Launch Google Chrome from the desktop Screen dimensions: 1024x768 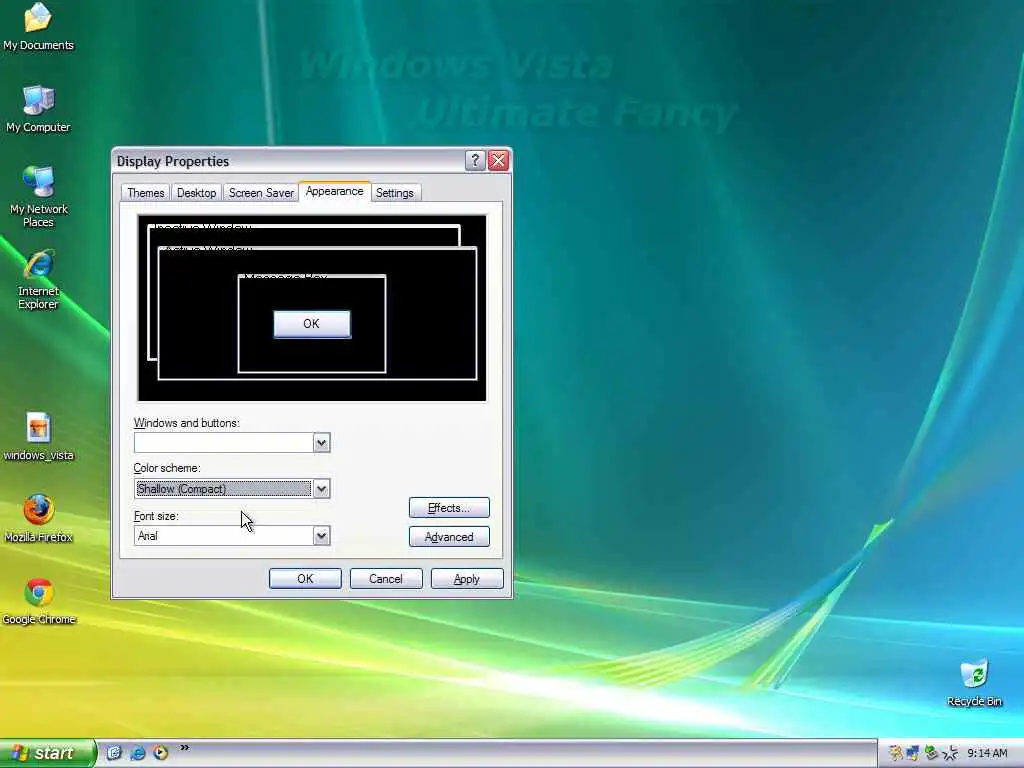point(38,601)
